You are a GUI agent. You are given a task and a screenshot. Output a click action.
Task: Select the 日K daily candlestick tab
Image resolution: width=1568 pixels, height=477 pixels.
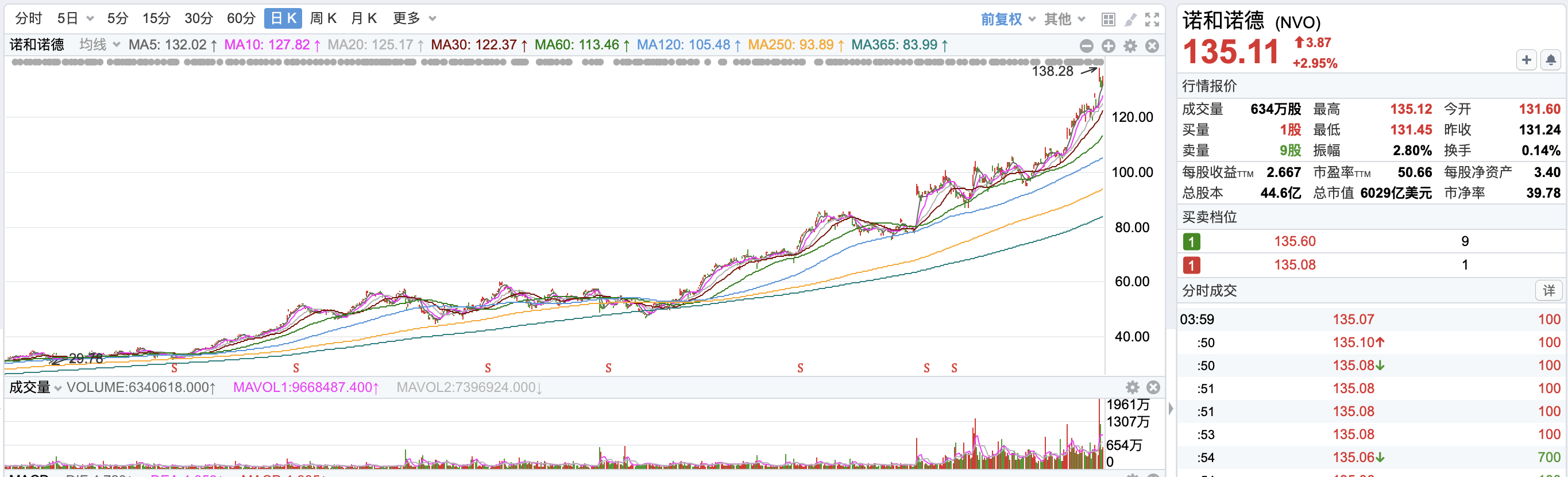(283, 18)
